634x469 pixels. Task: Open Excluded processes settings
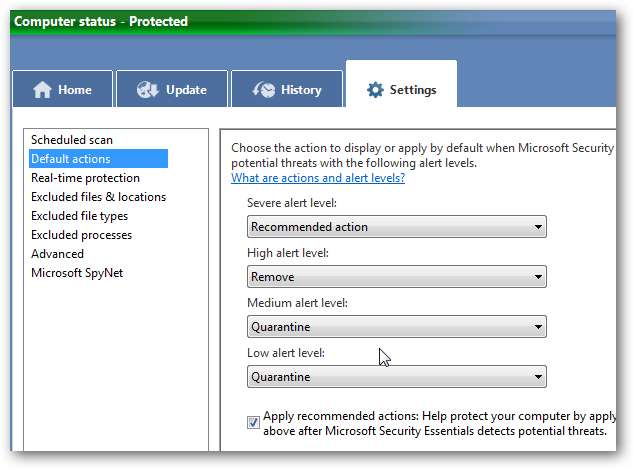pos(81,235)
